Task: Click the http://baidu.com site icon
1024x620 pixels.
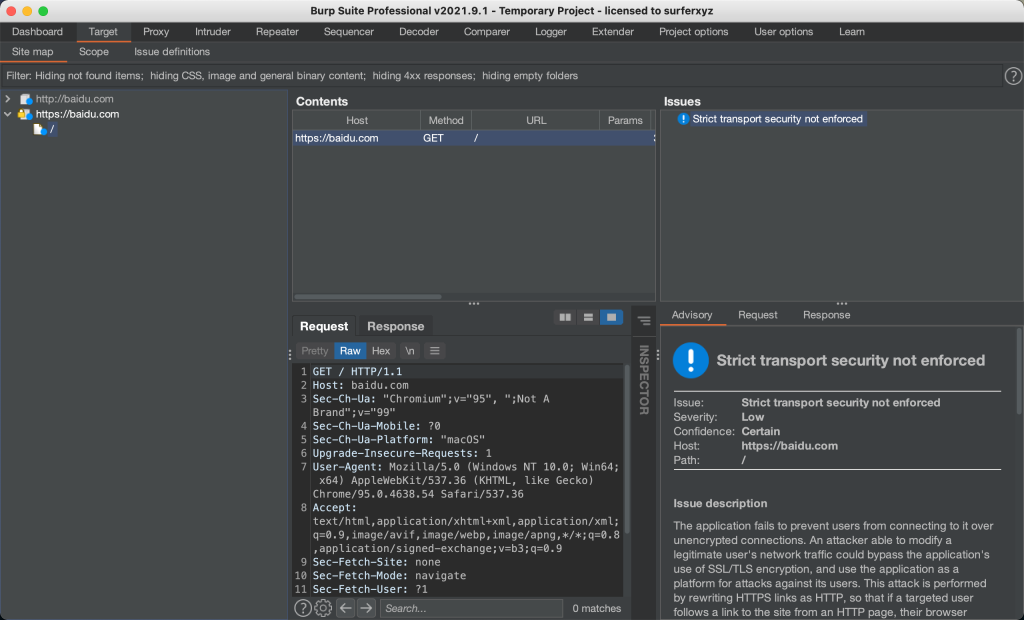Action: tap(26, 99)
